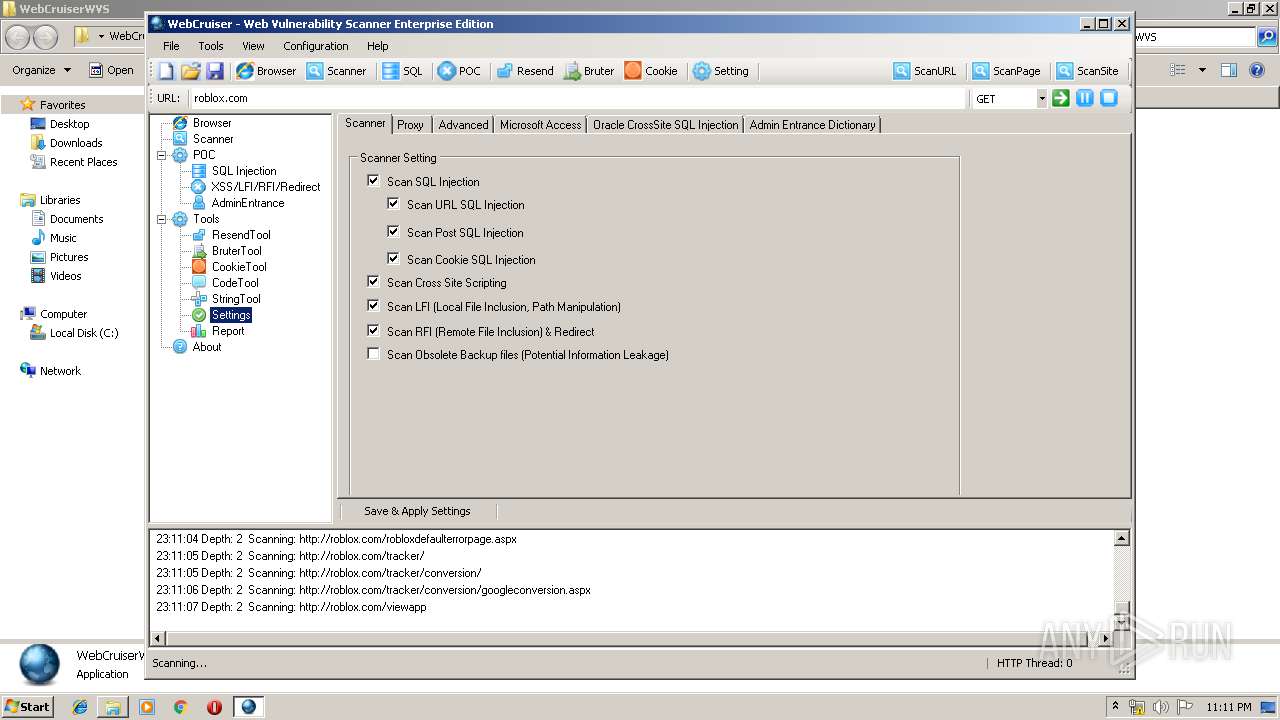Click the Windows Start button
Screen dimensions: 1280x720
28,706
